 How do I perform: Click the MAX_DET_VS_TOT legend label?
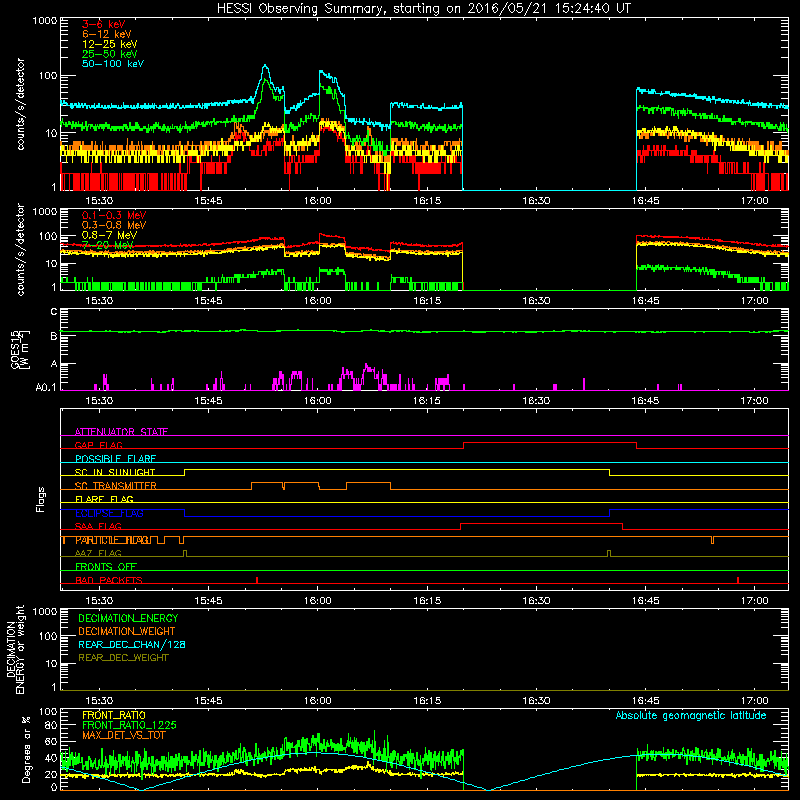pos(126,735)
